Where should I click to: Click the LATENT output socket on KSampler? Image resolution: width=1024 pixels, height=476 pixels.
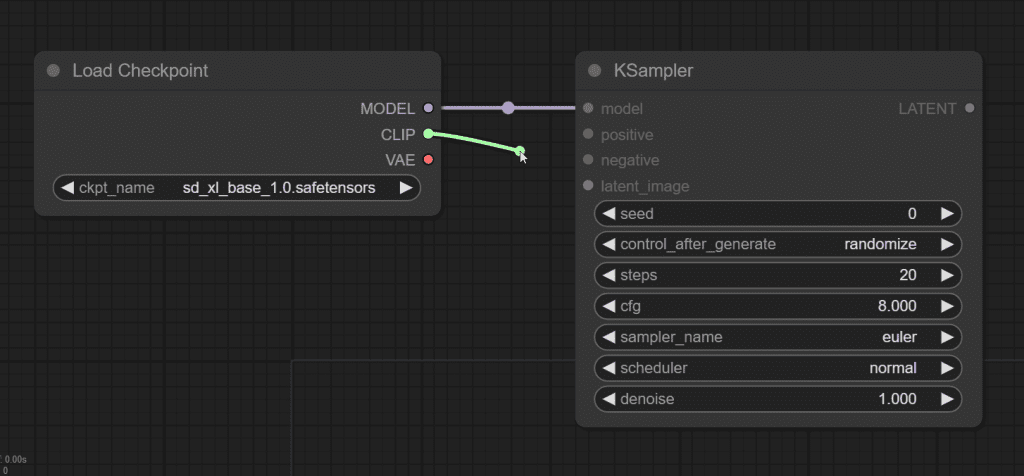(969, 108)
